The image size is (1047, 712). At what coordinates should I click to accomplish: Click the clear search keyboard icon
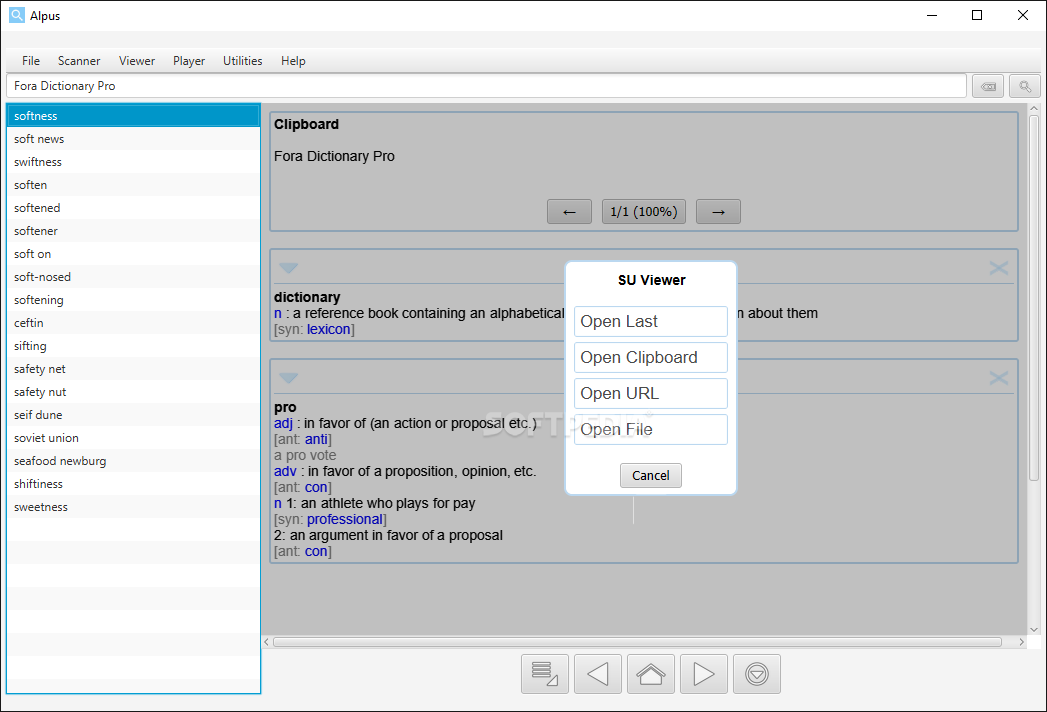point(988,86)
